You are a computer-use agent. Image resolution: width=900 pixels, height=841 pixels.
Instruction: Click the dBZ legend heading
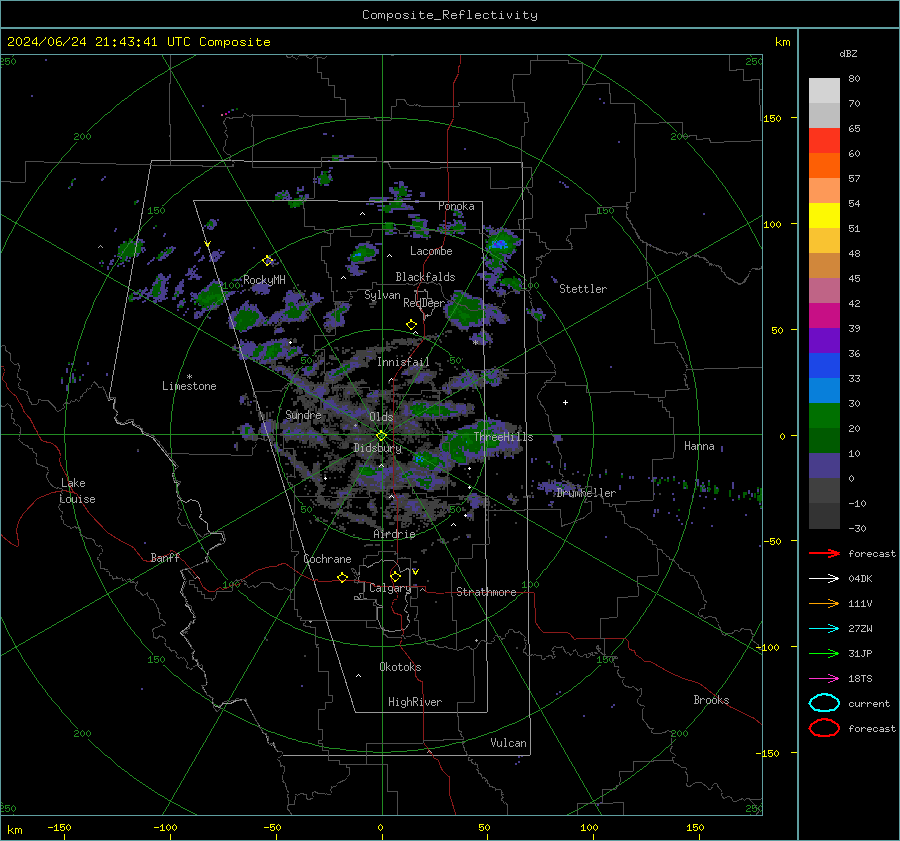click(848, 53)
